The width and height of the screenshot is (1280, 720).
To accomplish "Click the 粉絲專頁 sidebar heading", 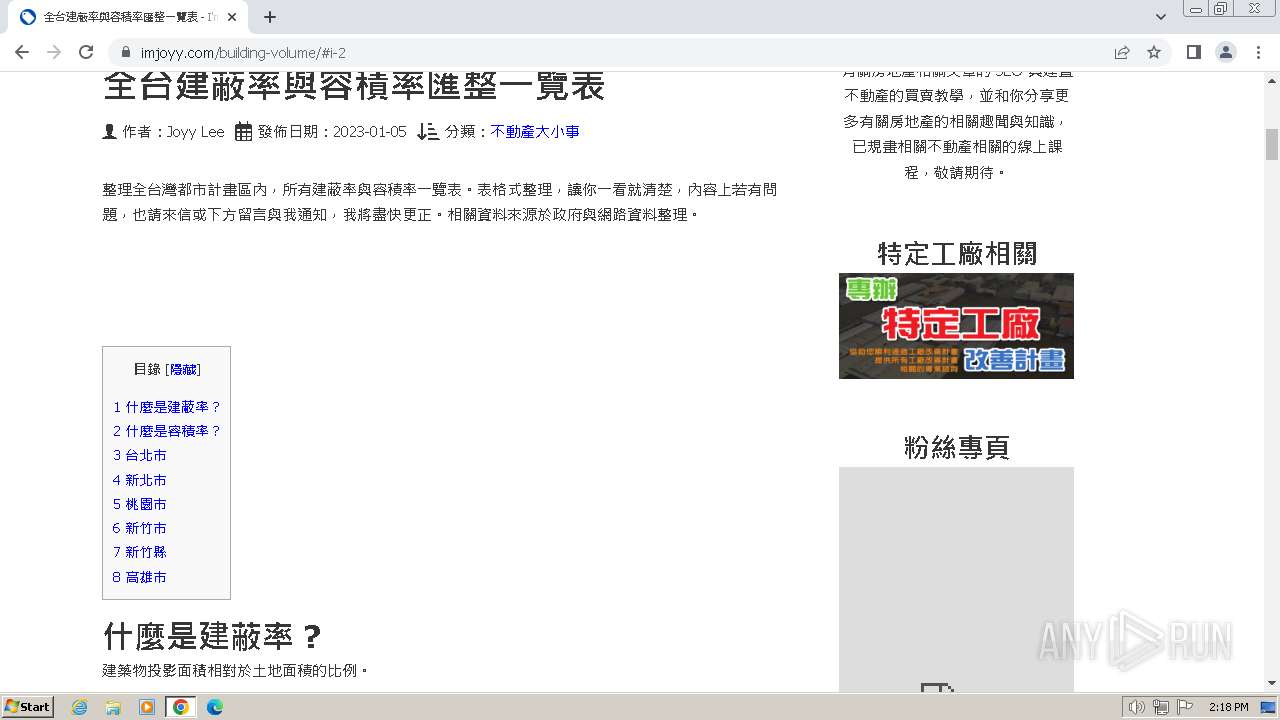I will 956,447.
